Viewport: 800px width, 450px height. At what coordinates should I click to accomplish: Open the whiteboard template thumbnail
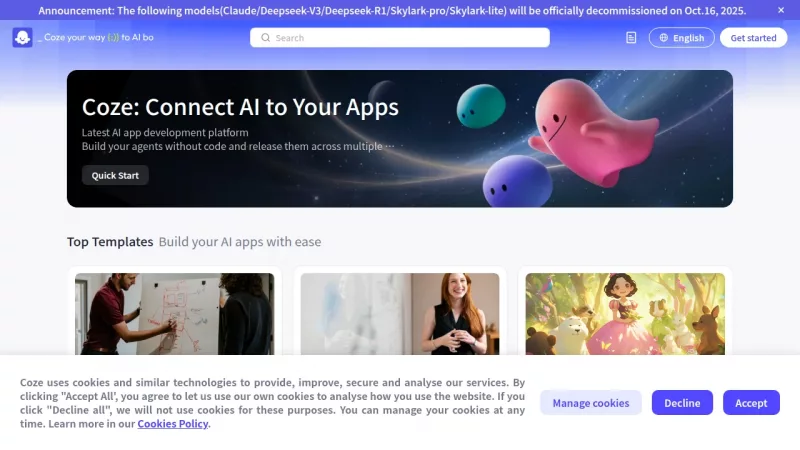pyautogui.click(x=174, y=314)
